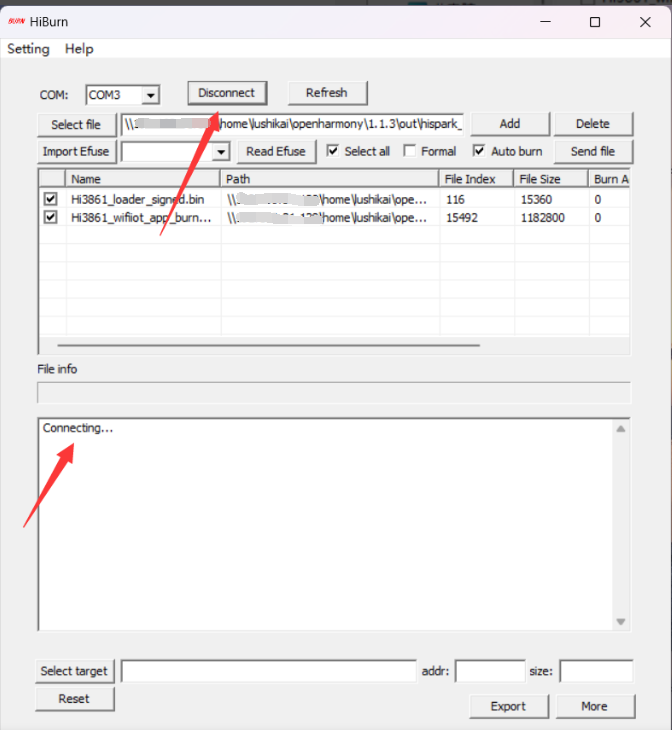
Task: Click the file index value 116
Action: 455,200
